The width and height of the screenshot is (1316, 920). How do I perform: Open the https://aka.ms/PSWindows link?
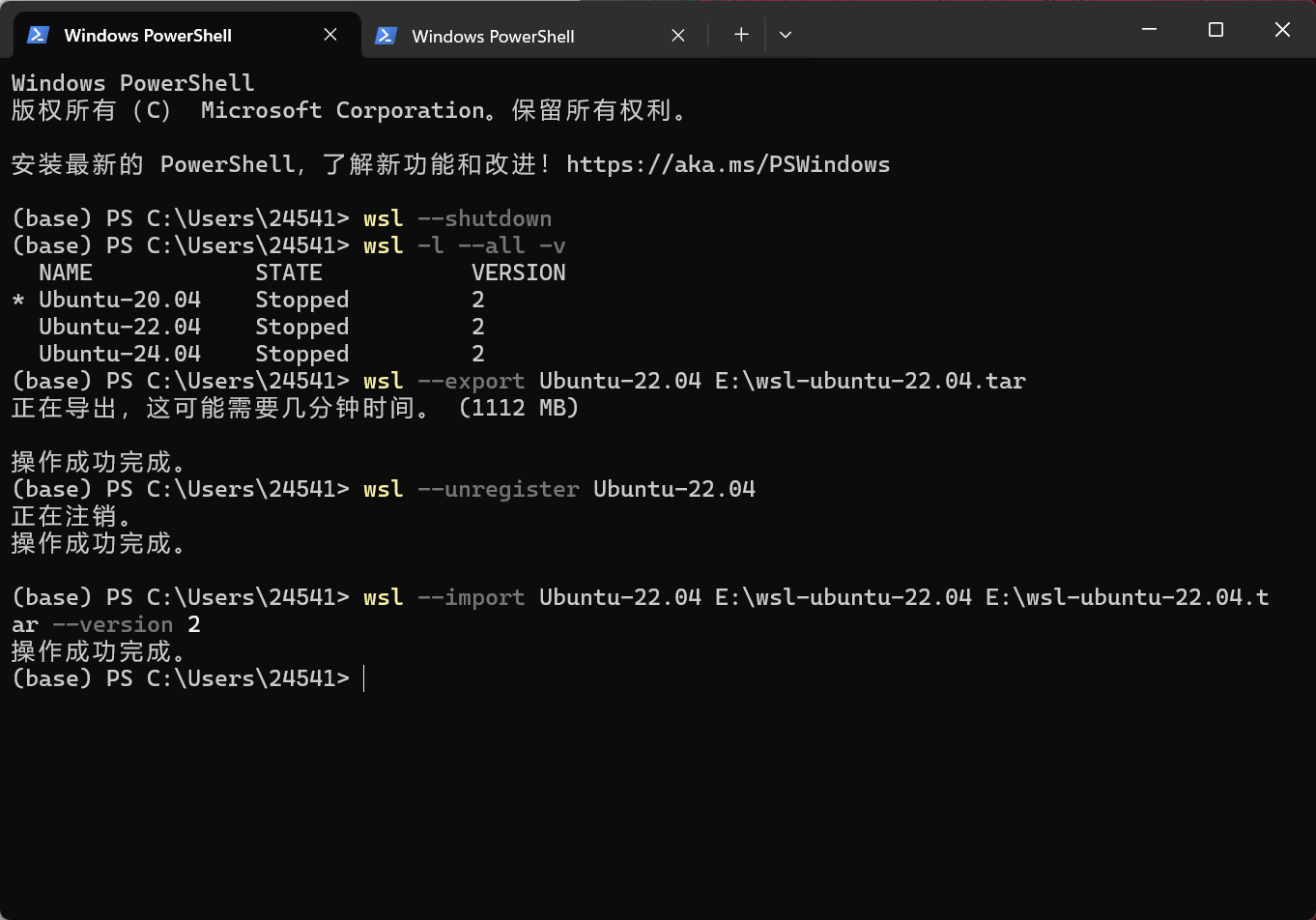[728, 164]
